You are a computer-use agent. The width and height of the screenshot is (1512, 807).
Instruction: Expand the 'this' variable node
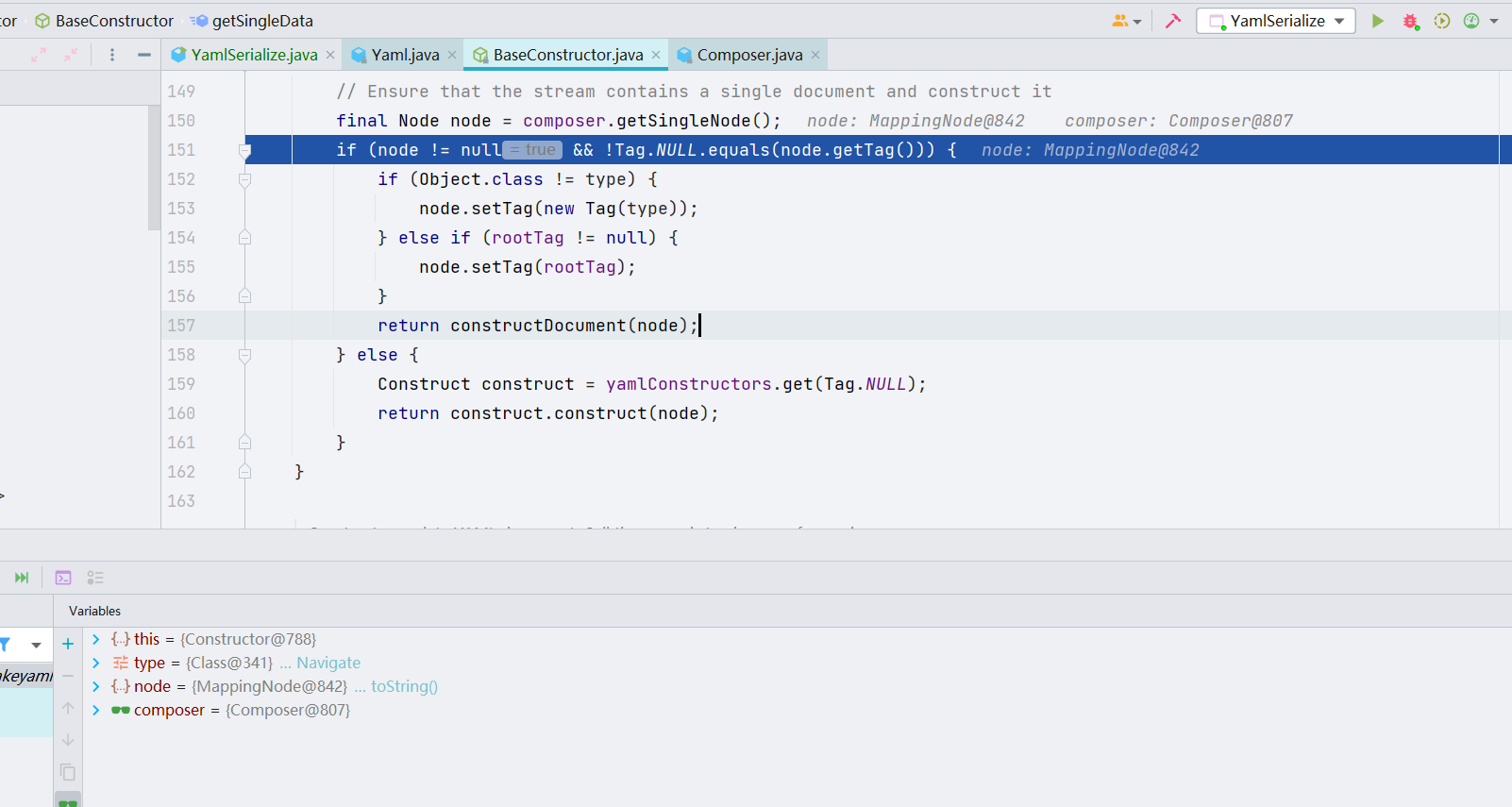tap(95, 639)
